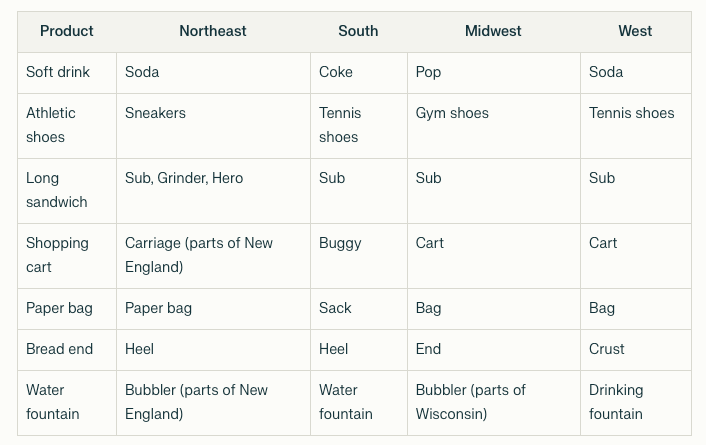Select the South column header
706x445 pixels.
click(x=358, y=31)
